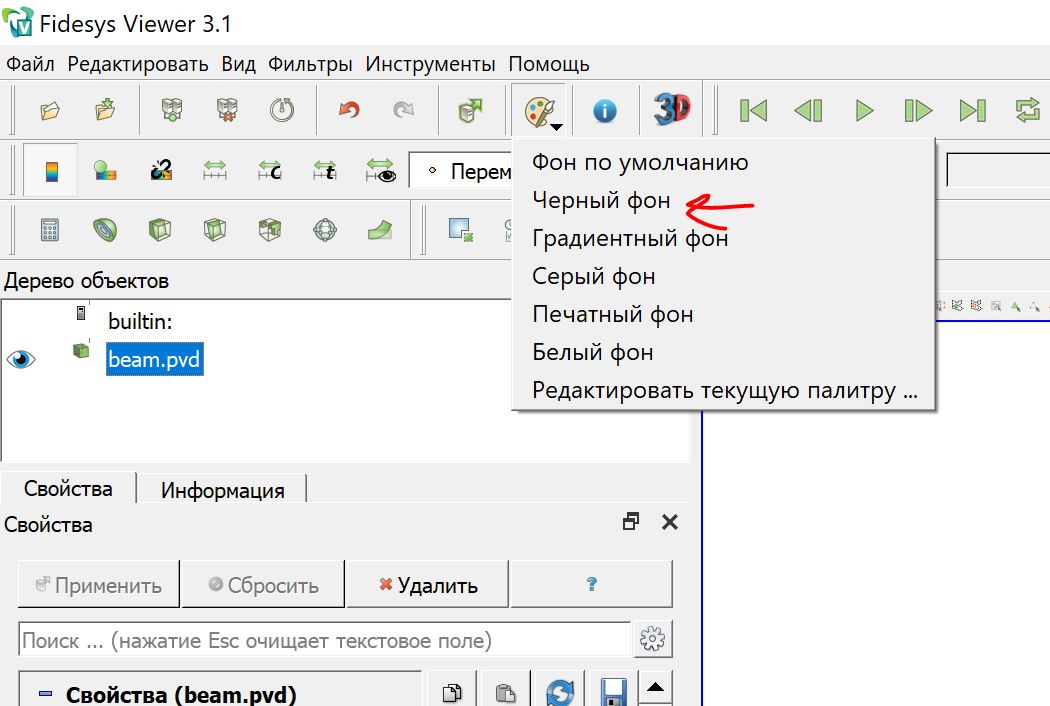Viewport: 1050px width, 706px height.
Task: Select beam.pvd in the object tree
Action: 155,360
